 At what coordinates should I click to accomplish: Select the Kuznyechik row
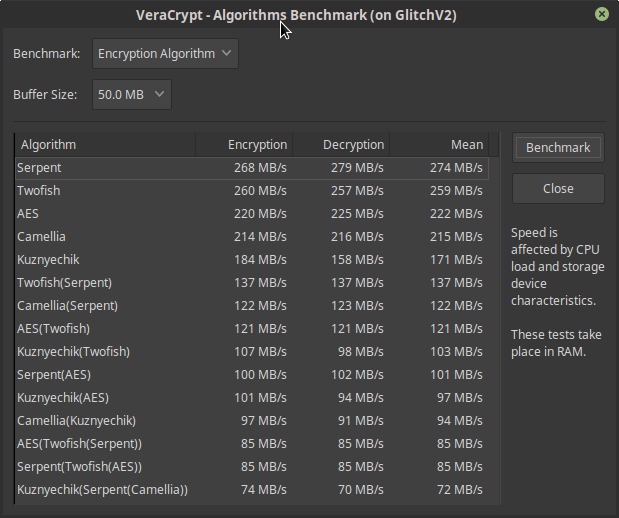pyautogui.click(x=252, y=259)
